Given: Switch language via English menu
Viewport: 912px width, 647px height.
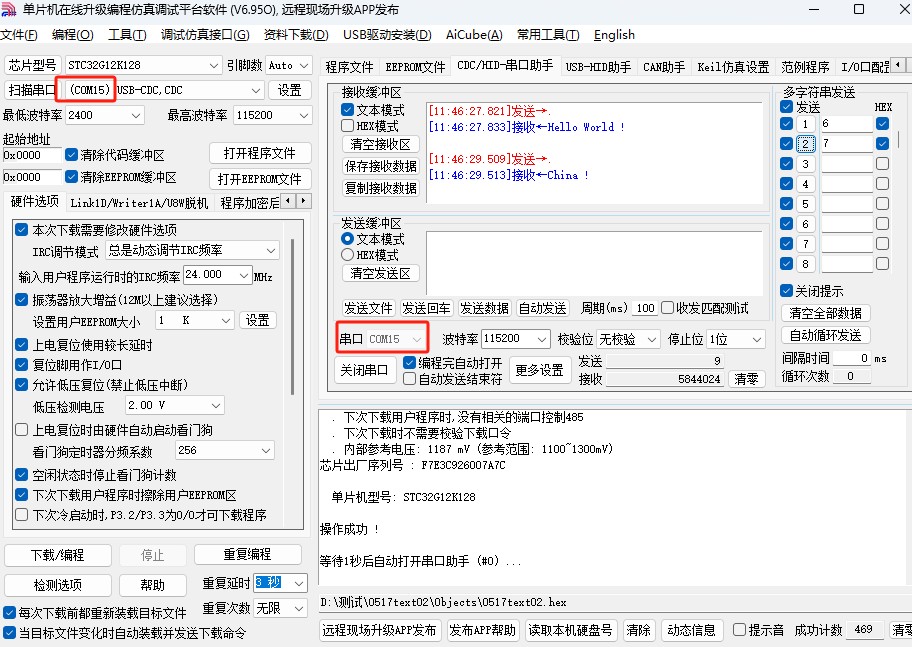Looking at the screenshot, I should (x=614, y=35).
